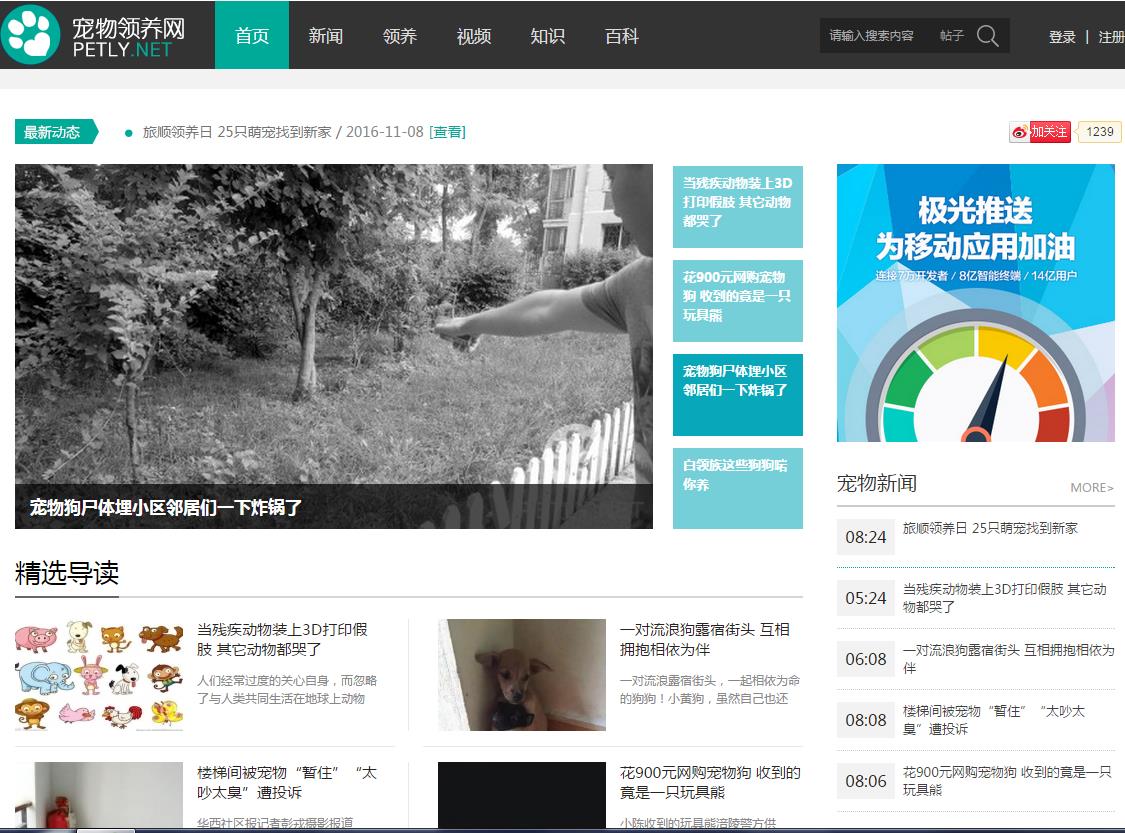Click the MORE> link under 宠物新闻
This screenshot has height=833, width=1125.
1092,488
